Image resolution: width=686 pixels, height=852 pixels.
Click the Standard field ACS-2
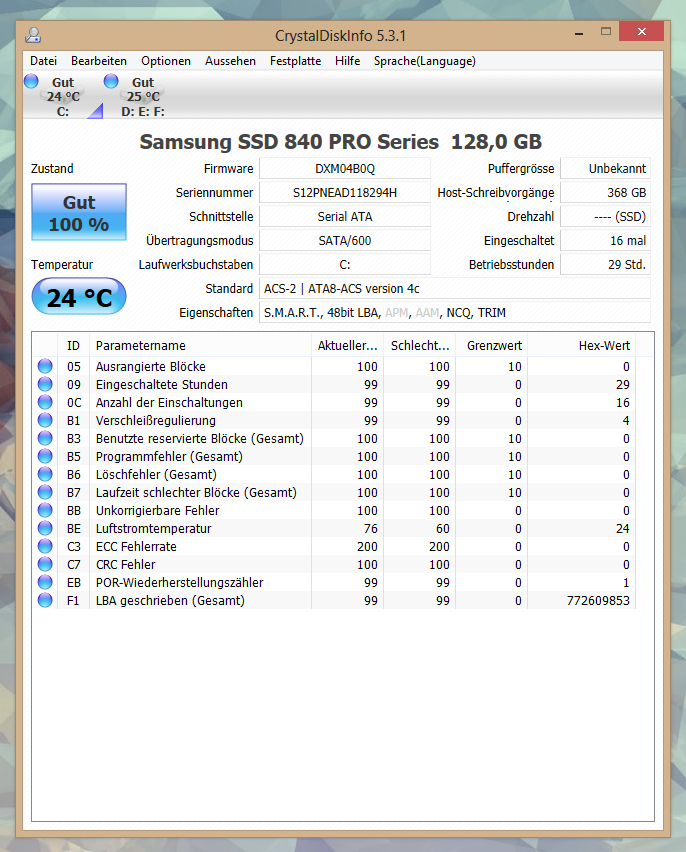click(x=454, y=289)
